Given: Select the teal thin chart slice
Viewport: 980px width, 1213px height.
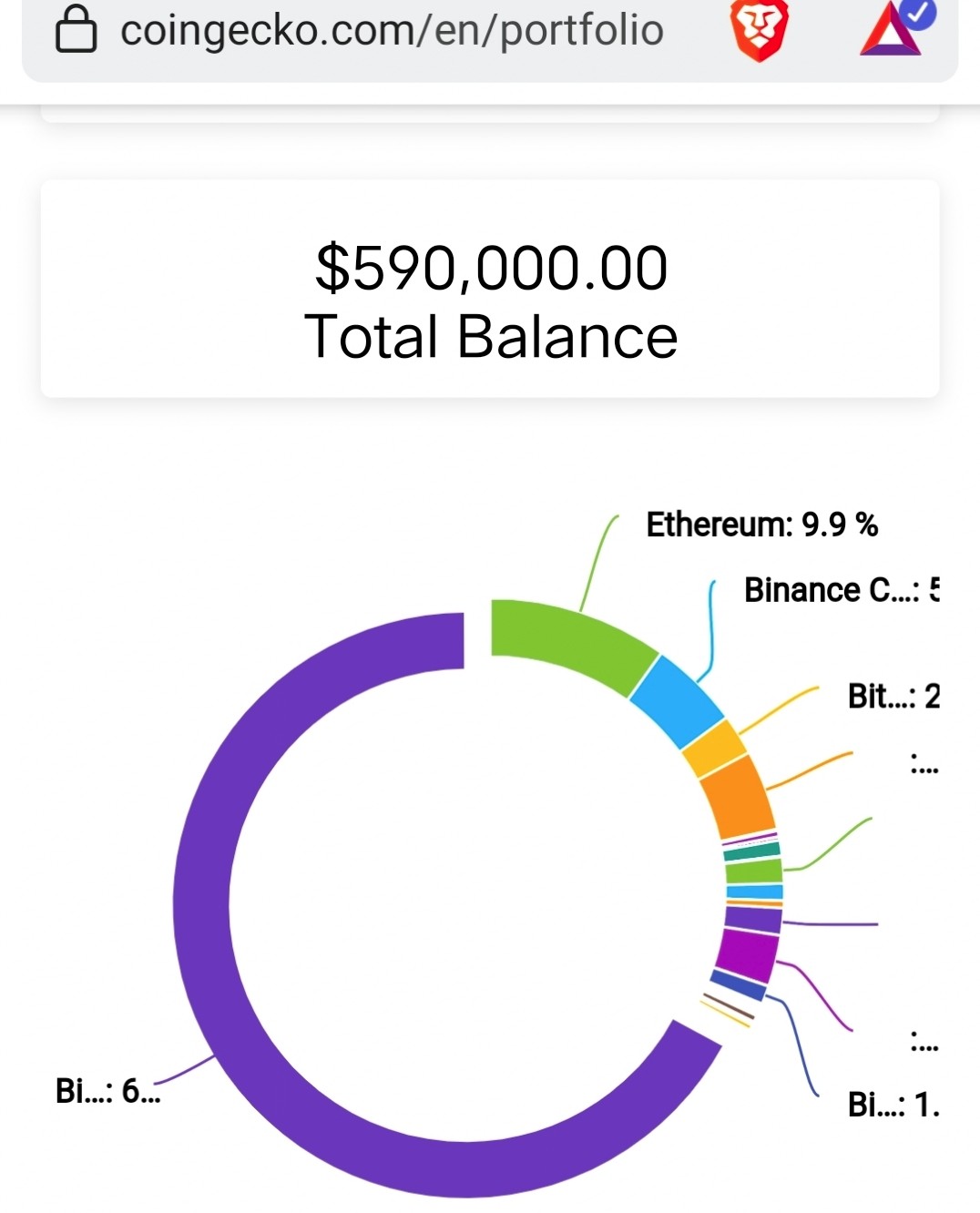Looking at the screenshot, I should pos(752,851).
